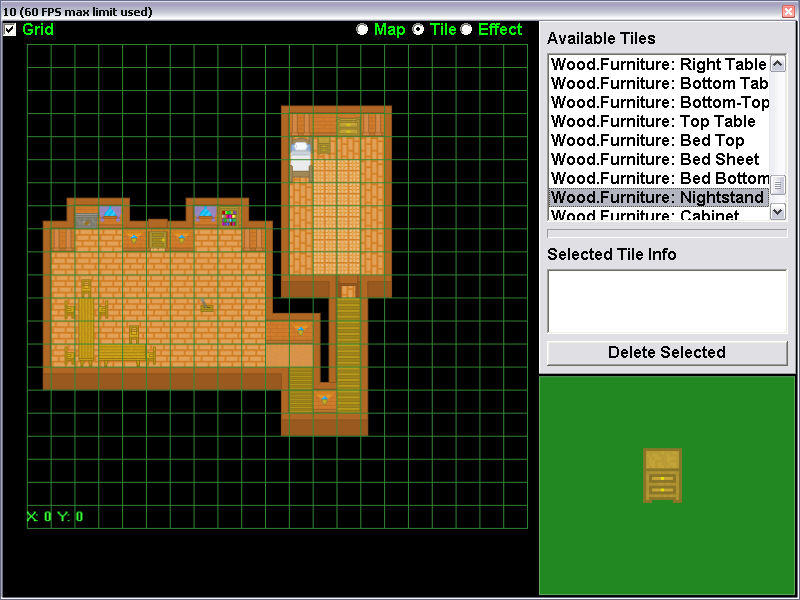Click the right curtain tile in the main room
Viewport: 800px width, 600px height.
(253, 239)
